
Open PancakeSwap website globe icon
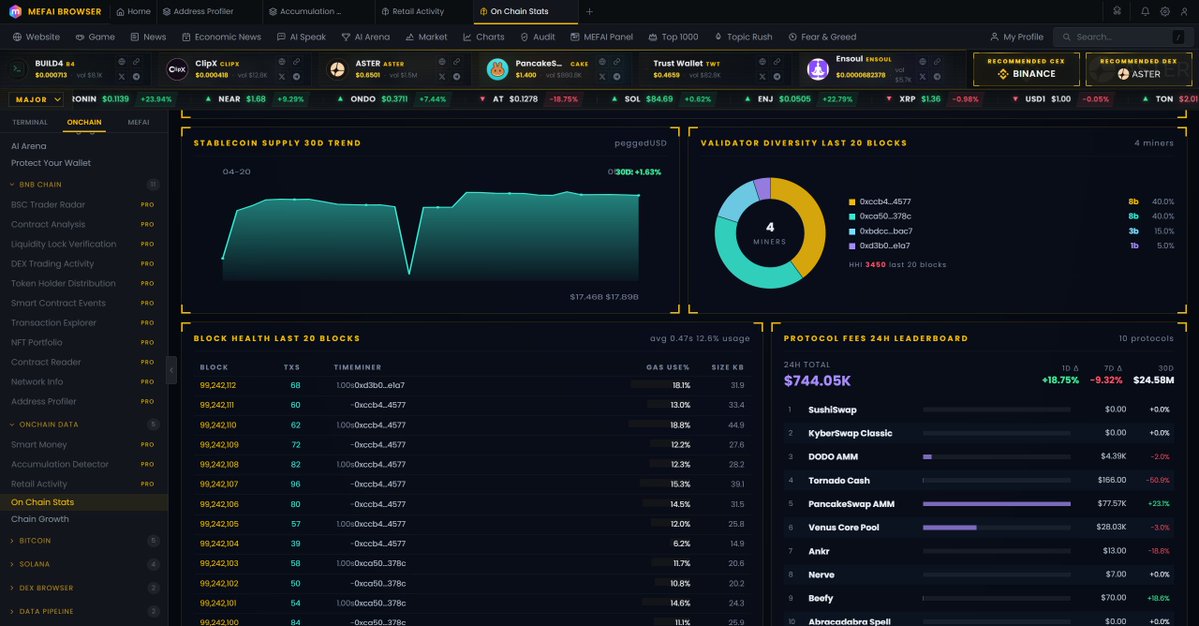point(602,62)
